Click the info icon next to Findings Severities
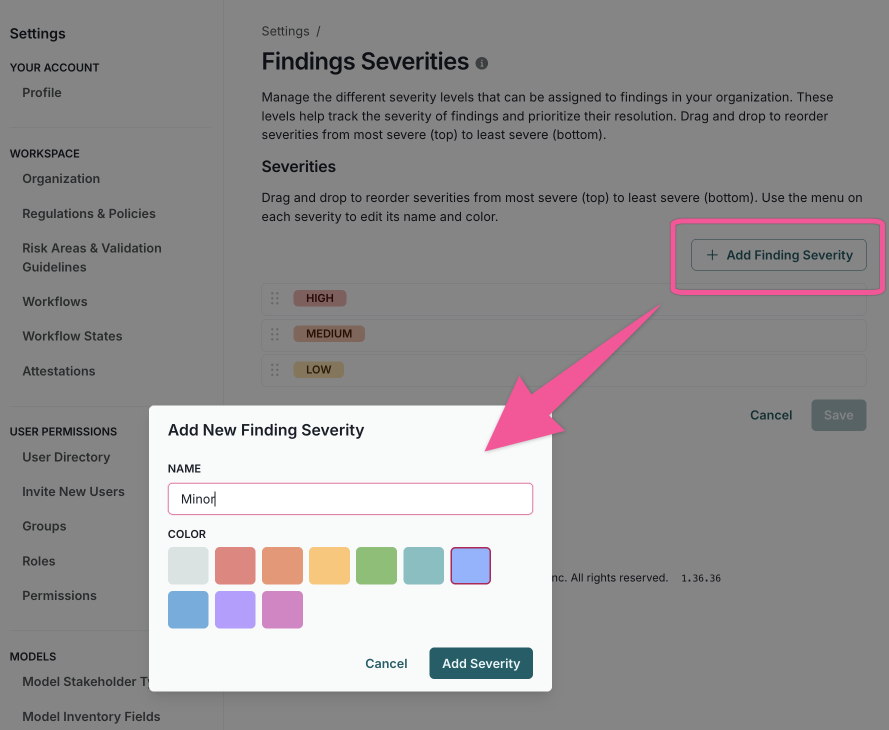The width and height of the screenshot is (889, 730). click(x=481, y=62)
